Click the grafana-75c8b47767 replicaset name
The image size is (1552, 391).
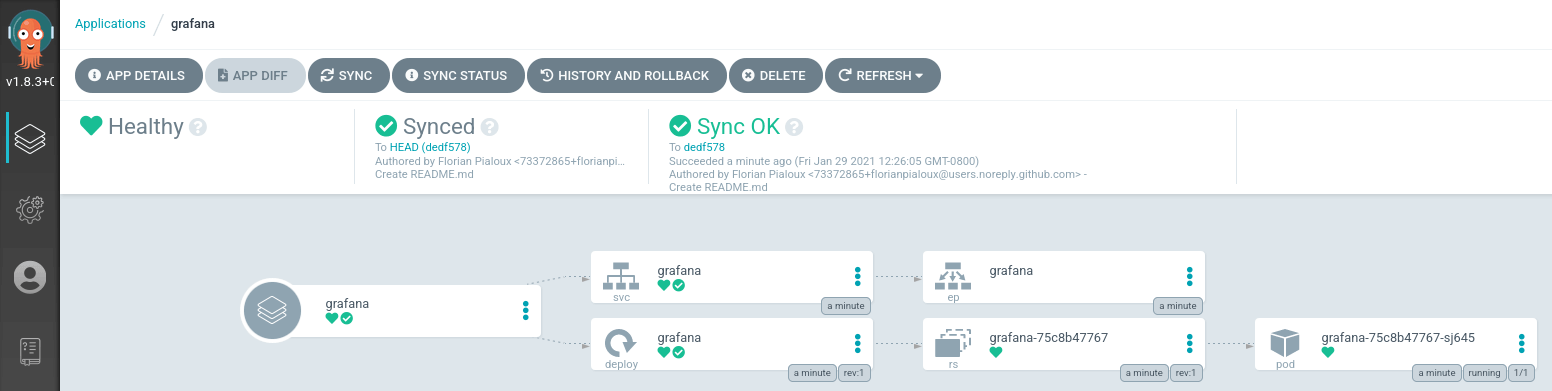1049,338
